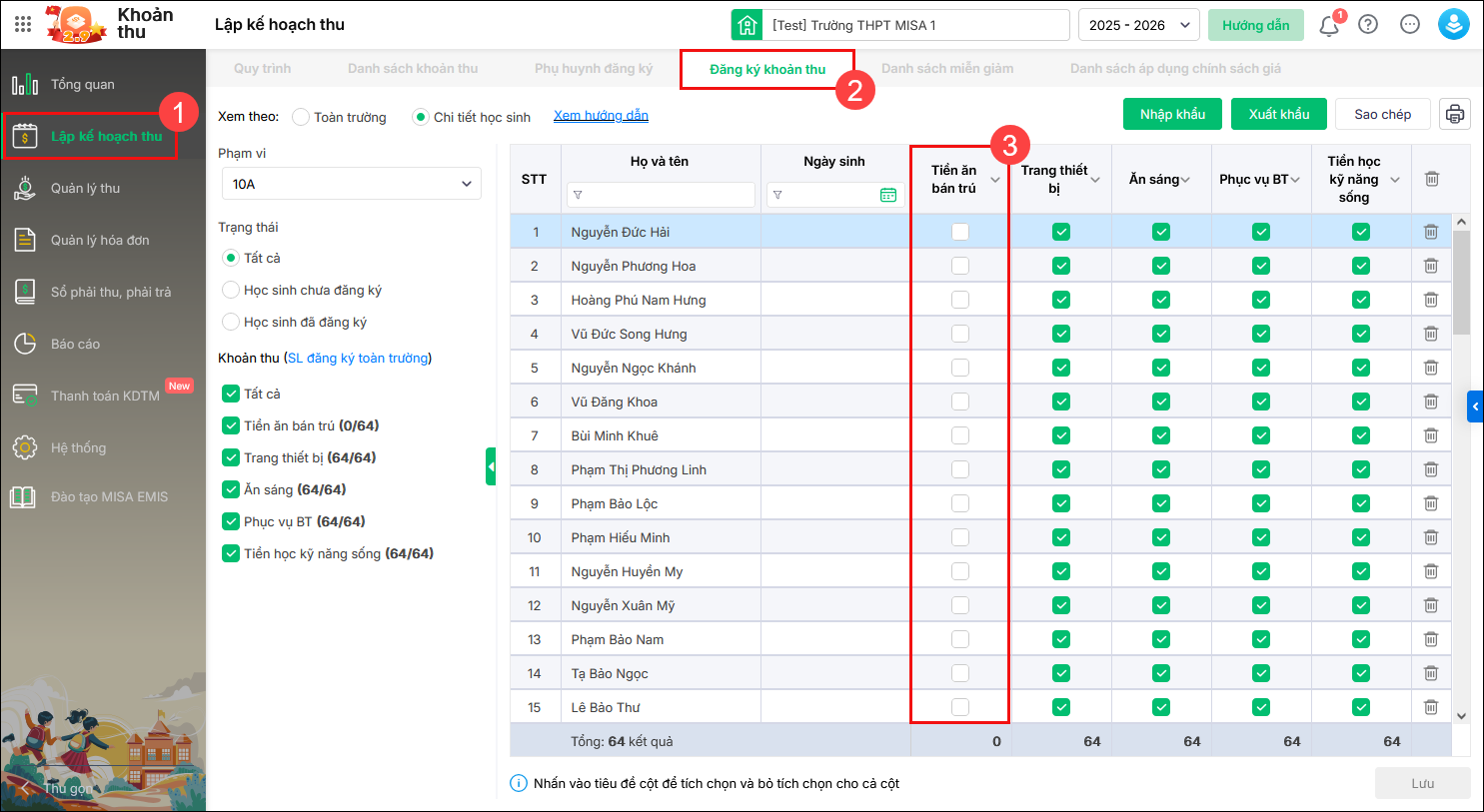Open the Quản lý thu menu
This screenshot has height=812, width=1484.
85,188
